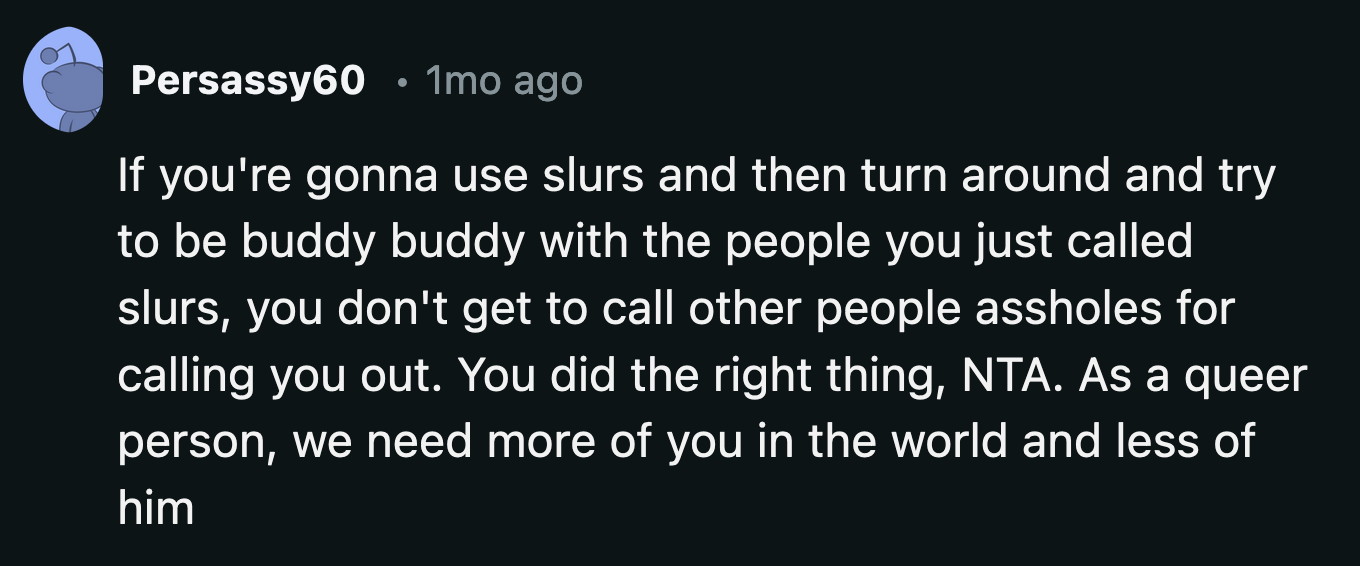
Task: Click the first line beginning "If you're gonna"
Action: pyautogui.click(x=696, y=177)
